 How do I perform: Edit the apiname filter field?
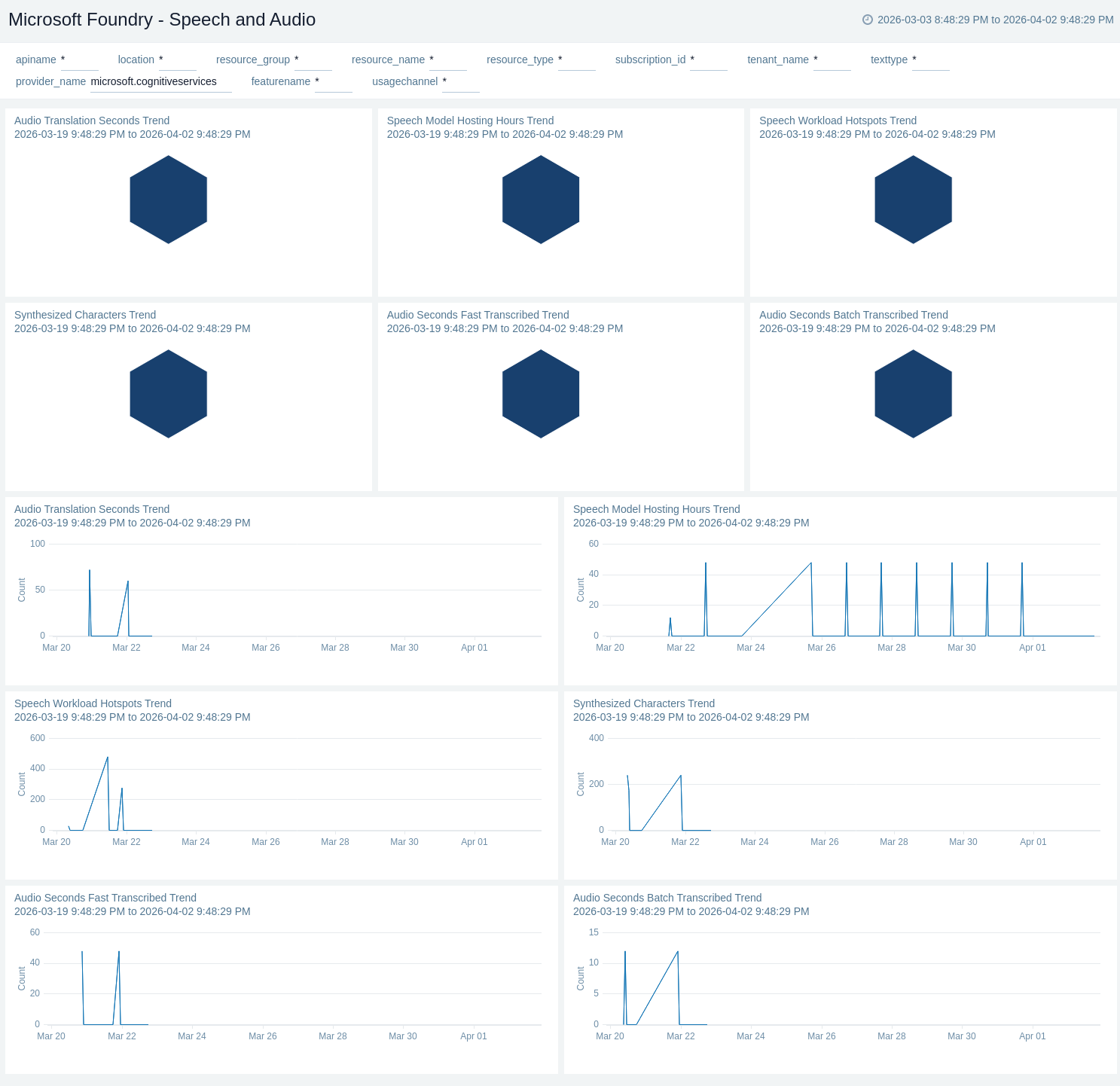click(x=78, y=60)
